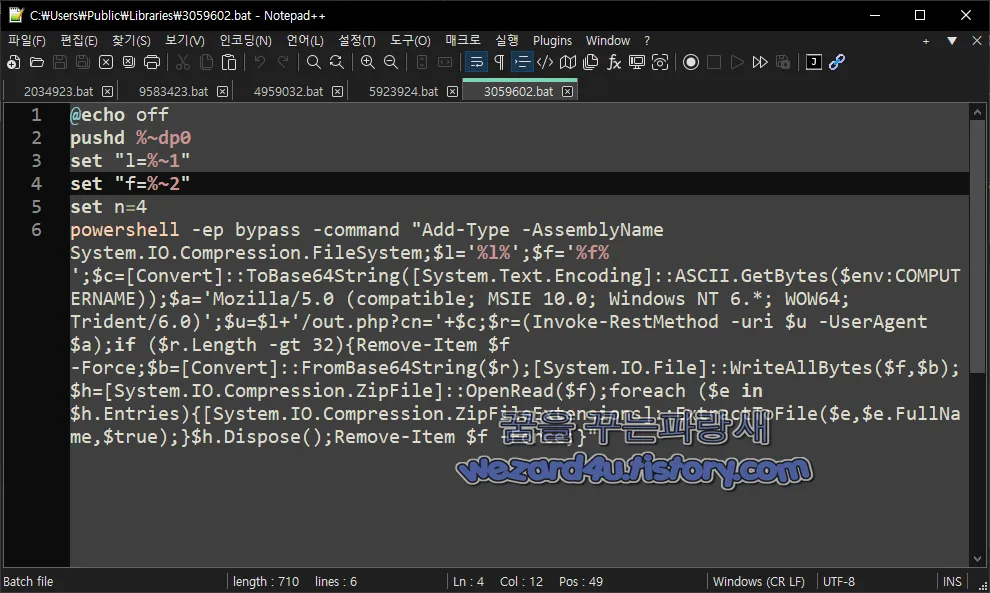This screenshot has height=593, width=990.
Task: Open the ? help menu
Action: 647,40
